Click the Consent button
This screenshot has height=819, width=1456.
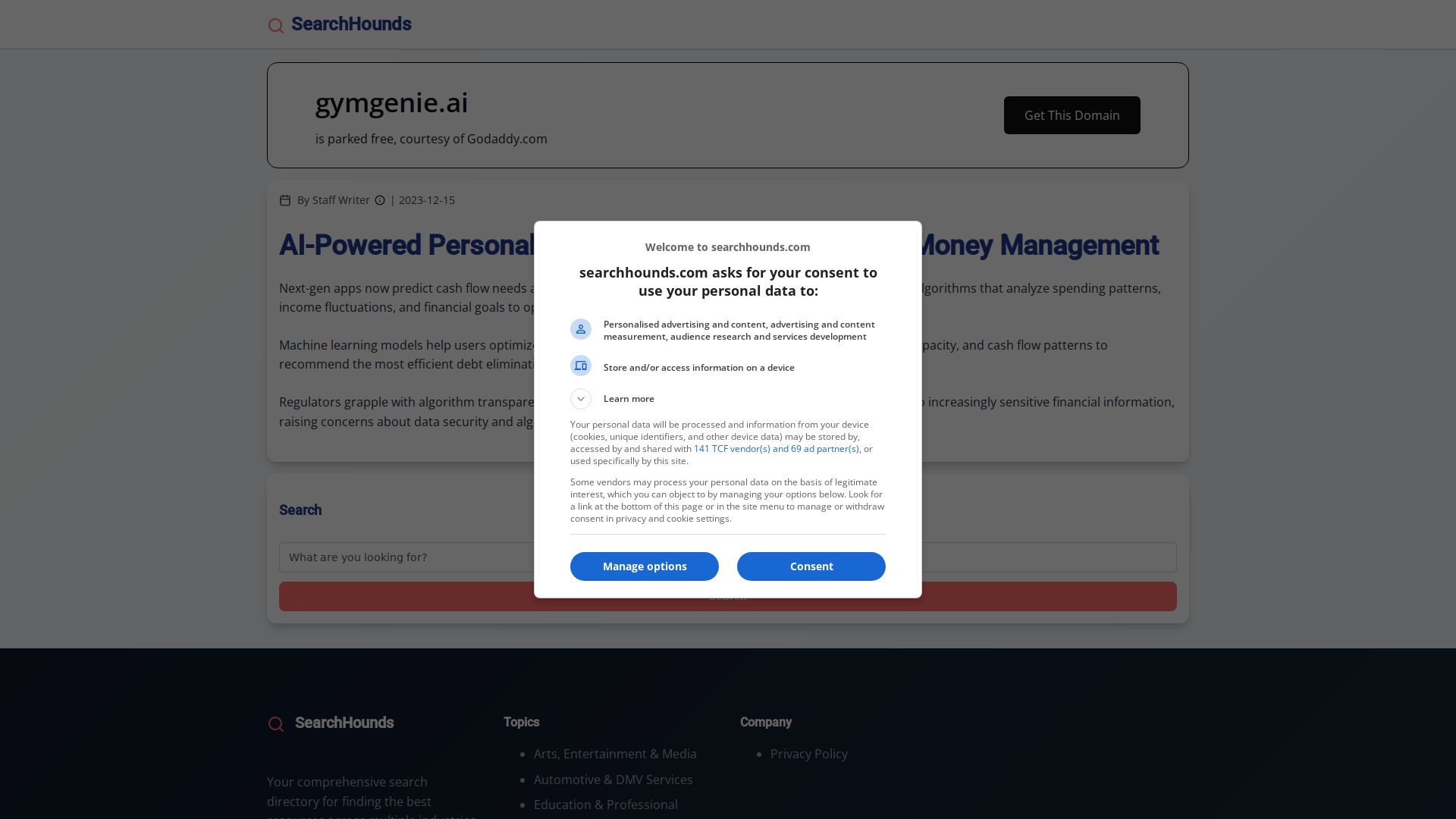coord(811,566)
